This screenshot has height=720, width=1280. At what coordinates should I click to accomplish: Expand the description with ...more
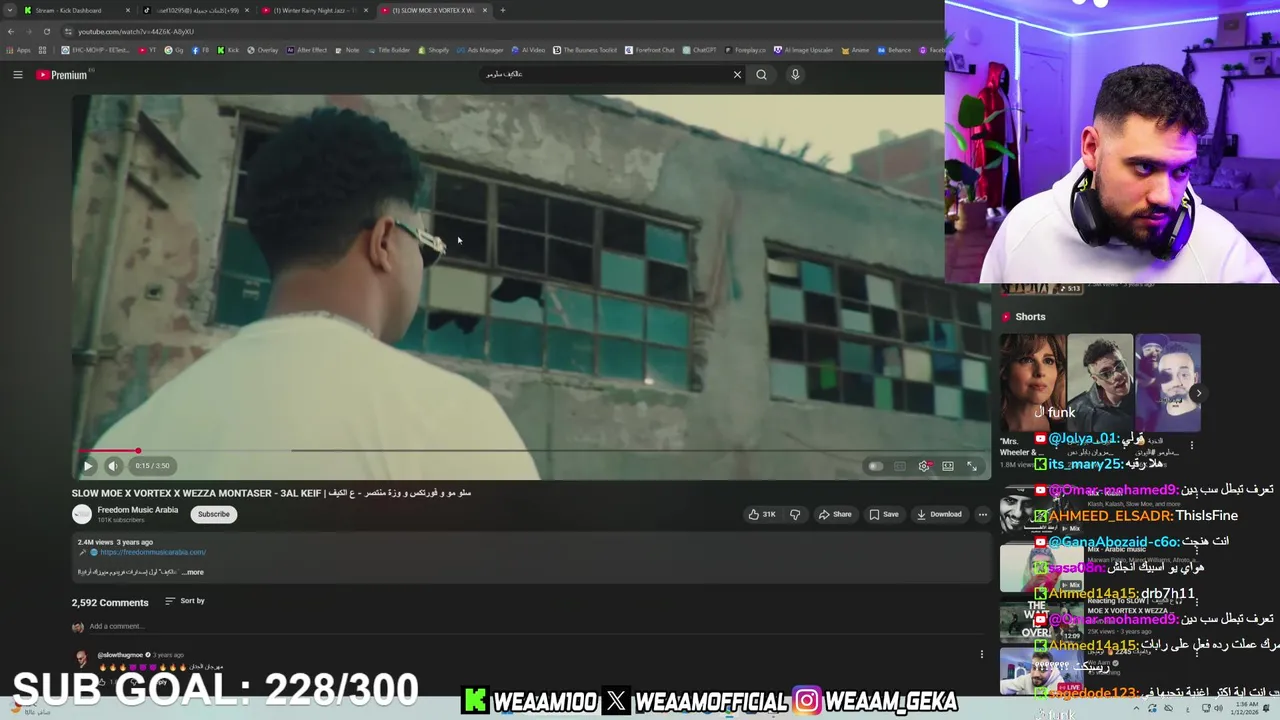click(193, 572)
